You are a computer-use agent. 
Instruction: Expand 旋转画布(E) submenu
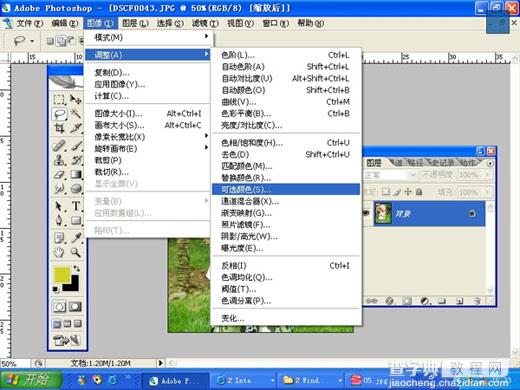click(x=148, y=148)
